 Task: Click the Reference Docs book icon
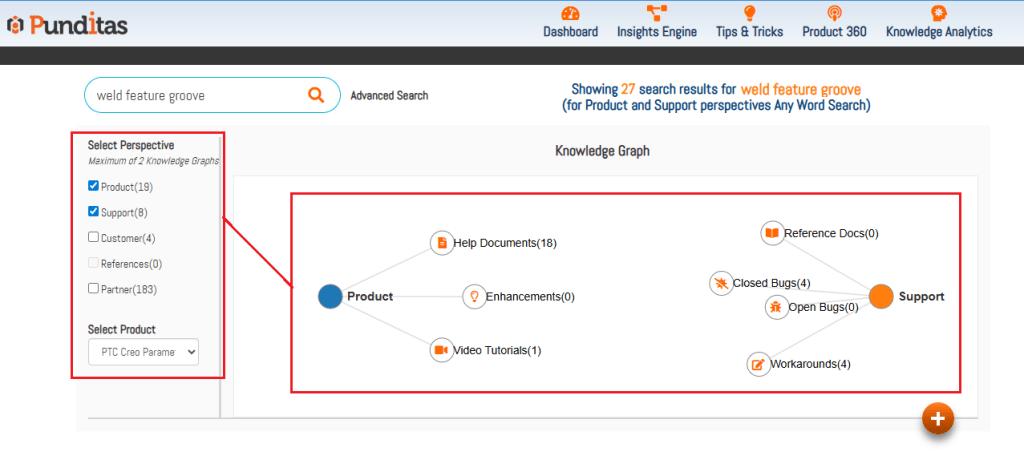(x=771, y=233)
